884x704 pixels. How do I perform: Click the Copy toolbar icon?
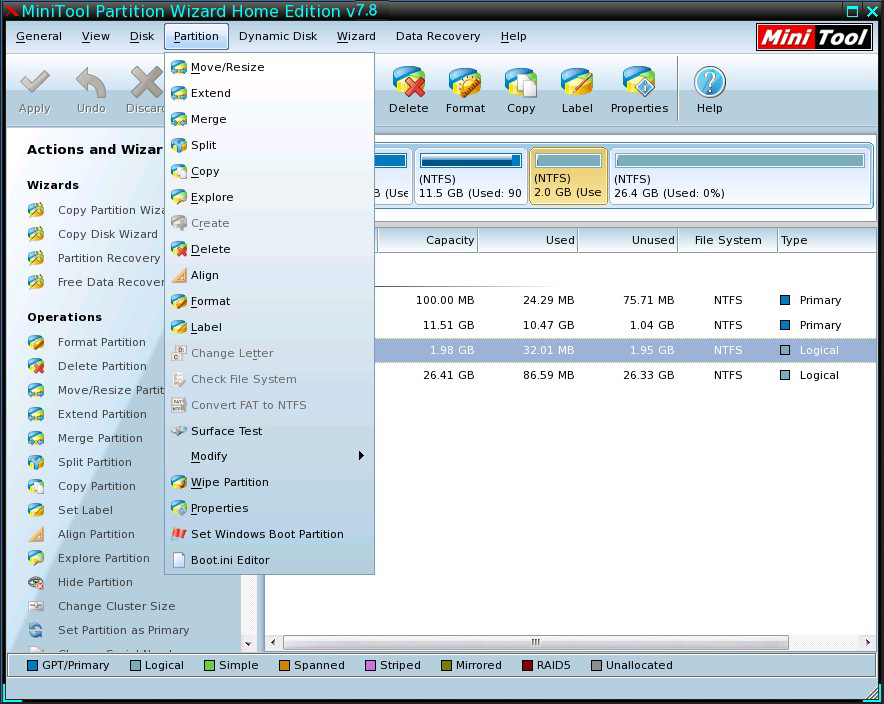tap(521, 90)
